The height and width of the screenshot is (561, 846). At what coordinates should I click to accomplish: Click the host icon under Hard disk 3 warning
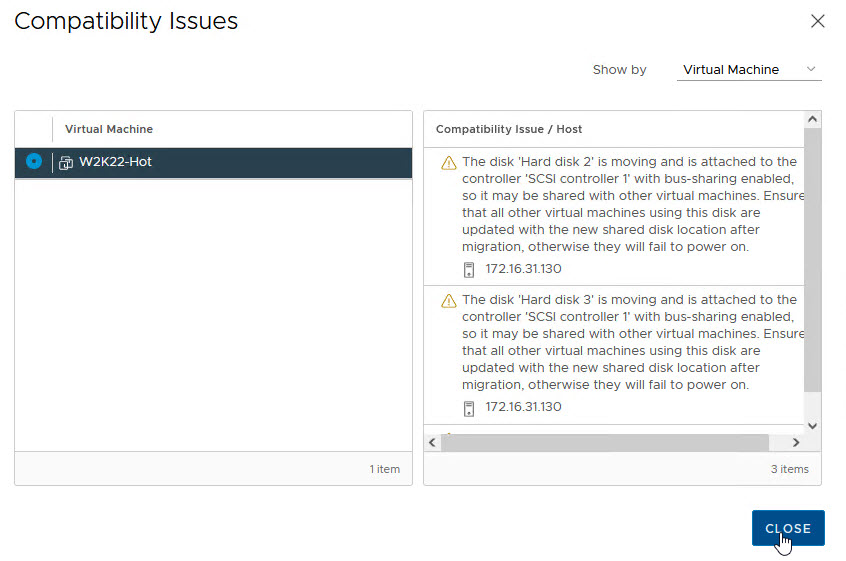click(x=468, y=408)
